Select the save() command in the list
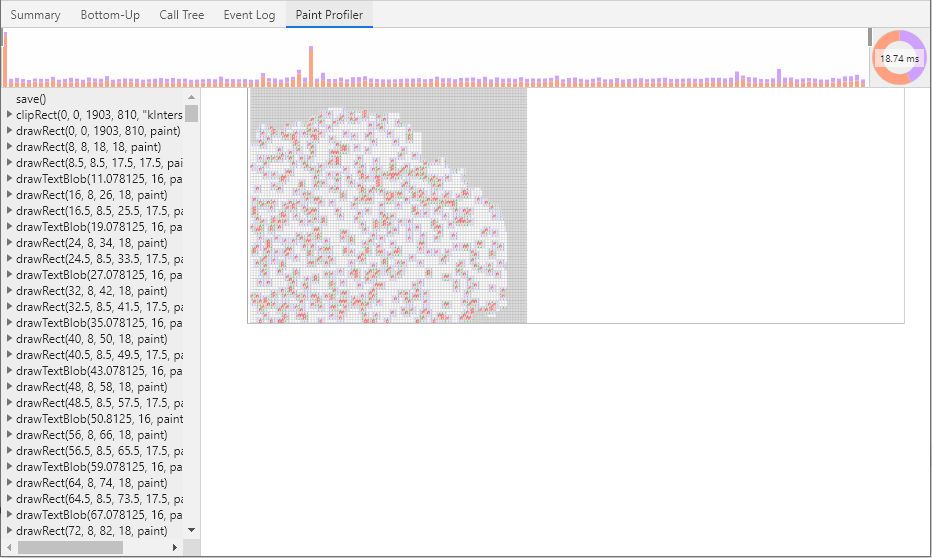This screenshot has height=558, width=932. point(31,99)
